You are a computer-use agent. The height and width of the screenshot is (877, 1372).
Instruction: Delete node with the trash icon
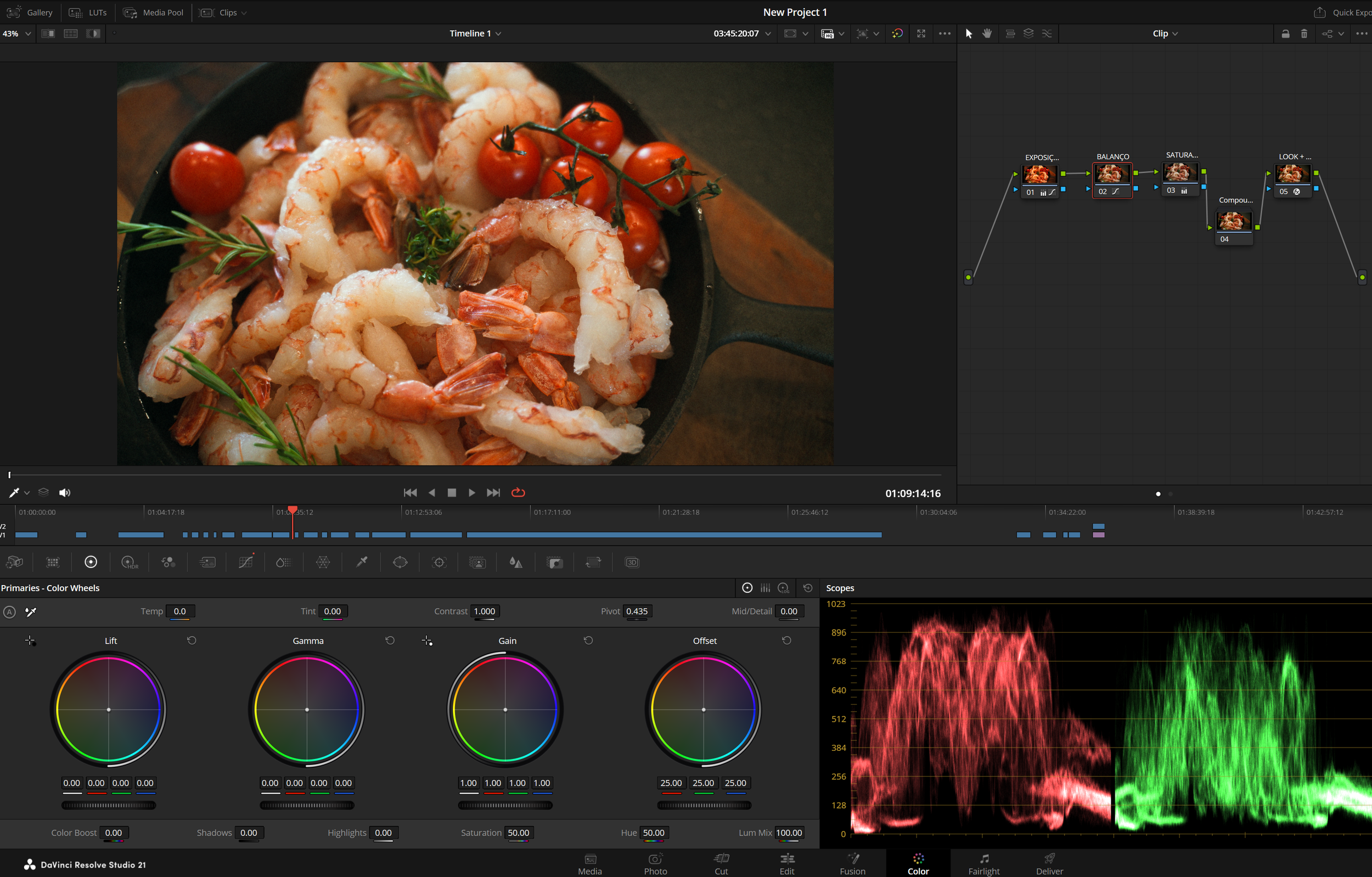1304,33
